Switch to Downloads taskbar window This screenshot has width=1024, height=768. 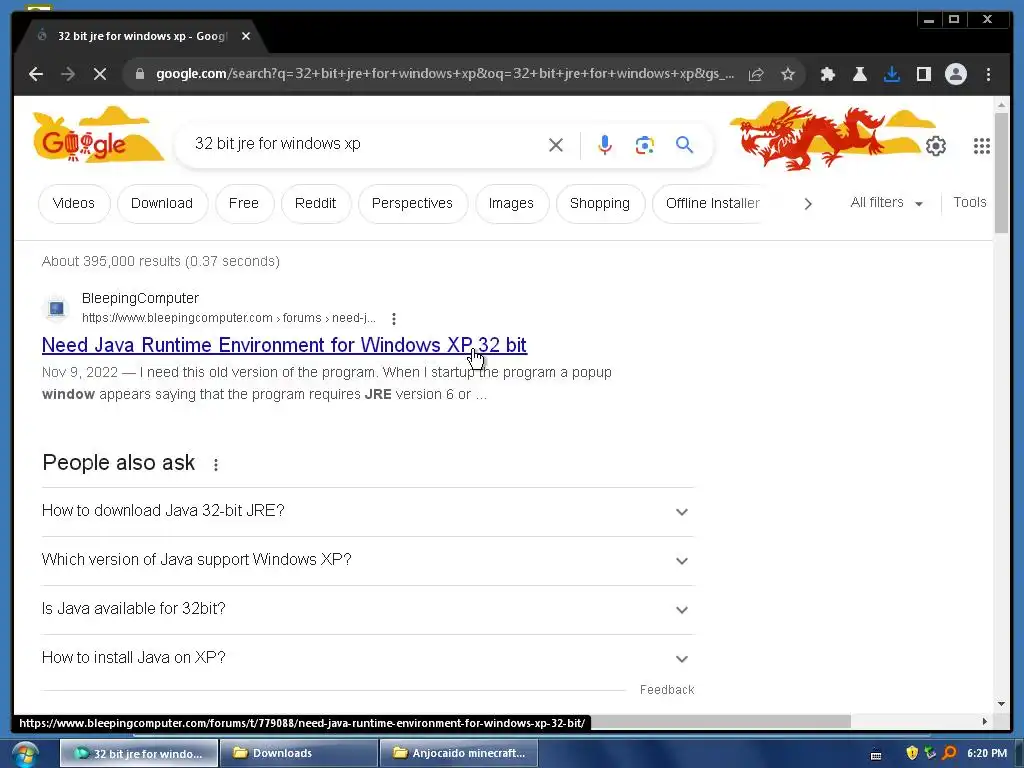(299, 754)
